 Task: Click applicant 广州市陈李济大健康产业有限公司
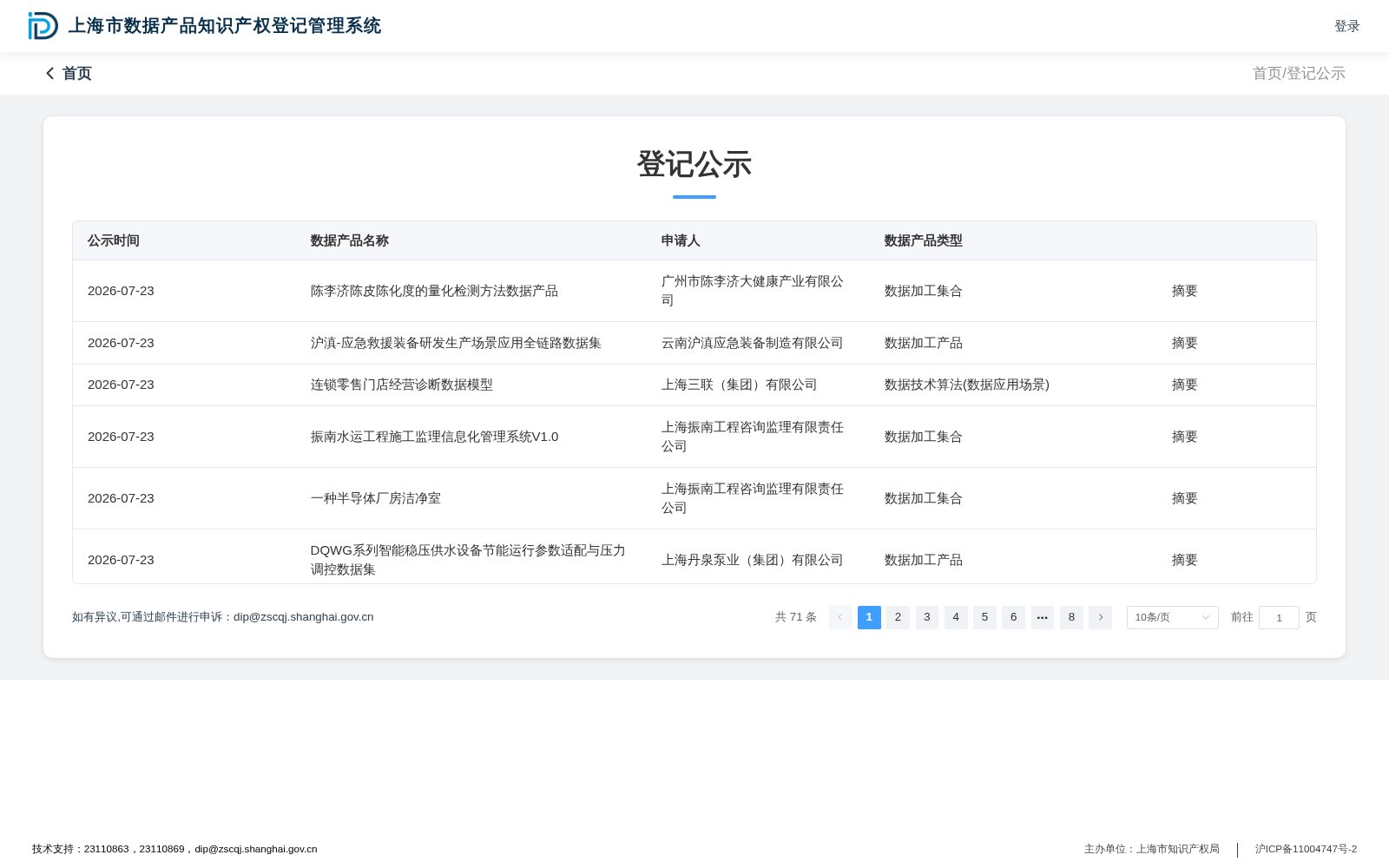[753, 291]
